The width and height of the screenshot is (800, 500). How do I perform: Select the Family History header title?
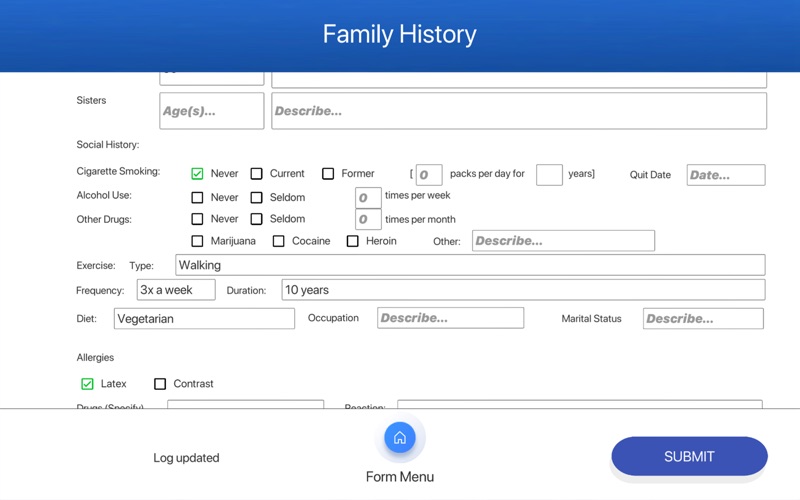[399, 34]
